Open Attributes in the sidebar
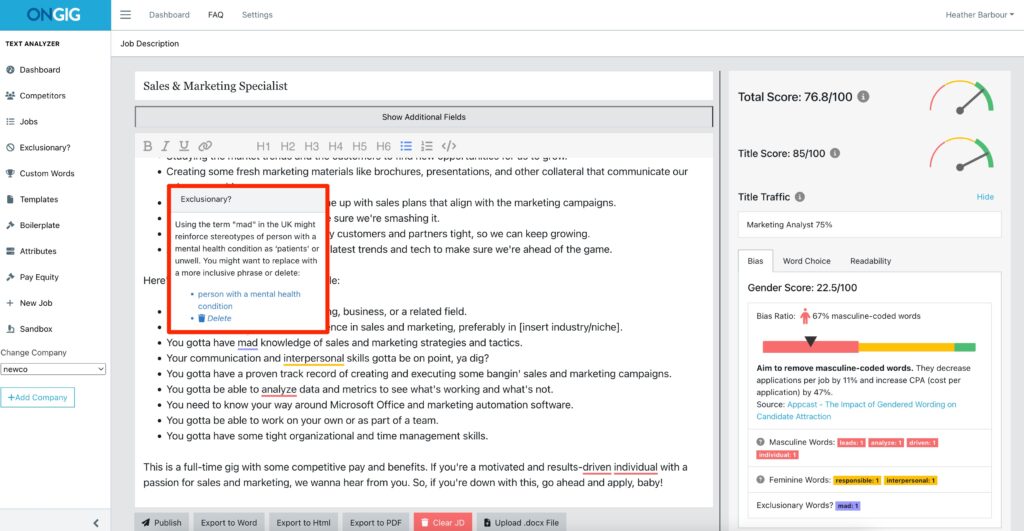 click(38, 251)
